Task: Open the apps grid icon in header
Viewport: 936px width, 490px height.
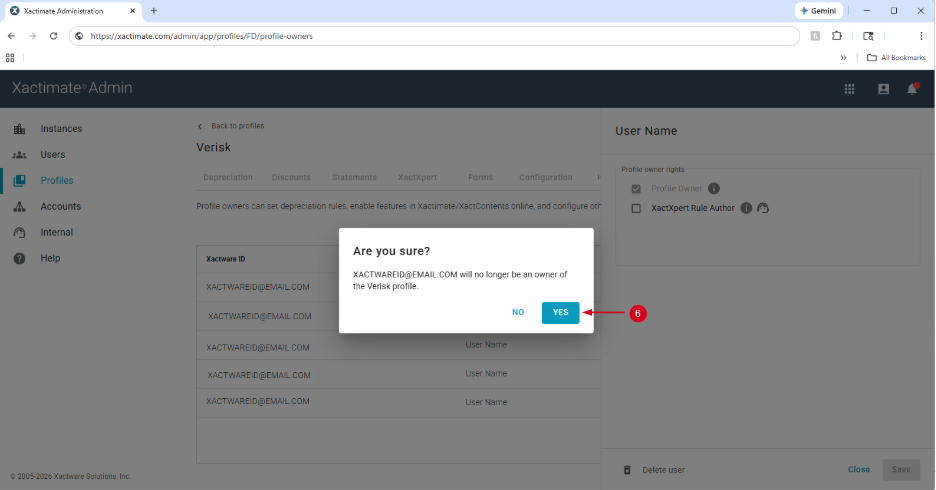Action: [849, 89]
